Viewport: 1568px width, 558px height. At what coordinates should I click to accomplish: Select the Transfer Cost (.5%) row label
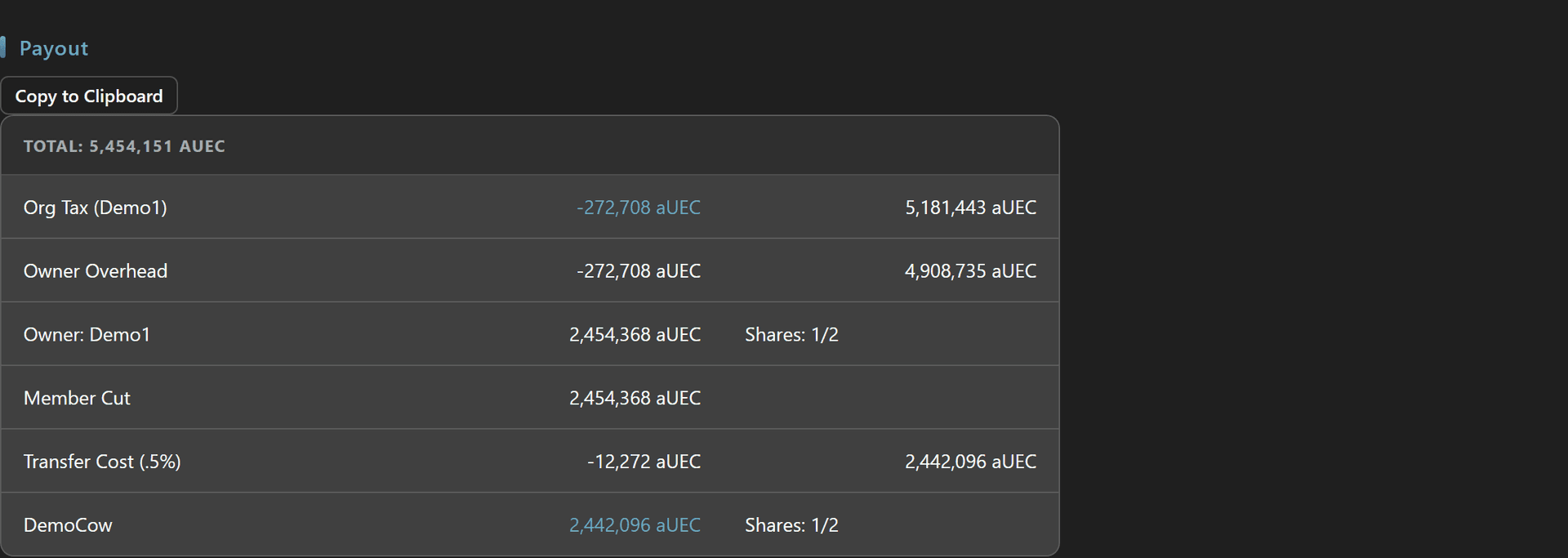click(x=102, y=462)
